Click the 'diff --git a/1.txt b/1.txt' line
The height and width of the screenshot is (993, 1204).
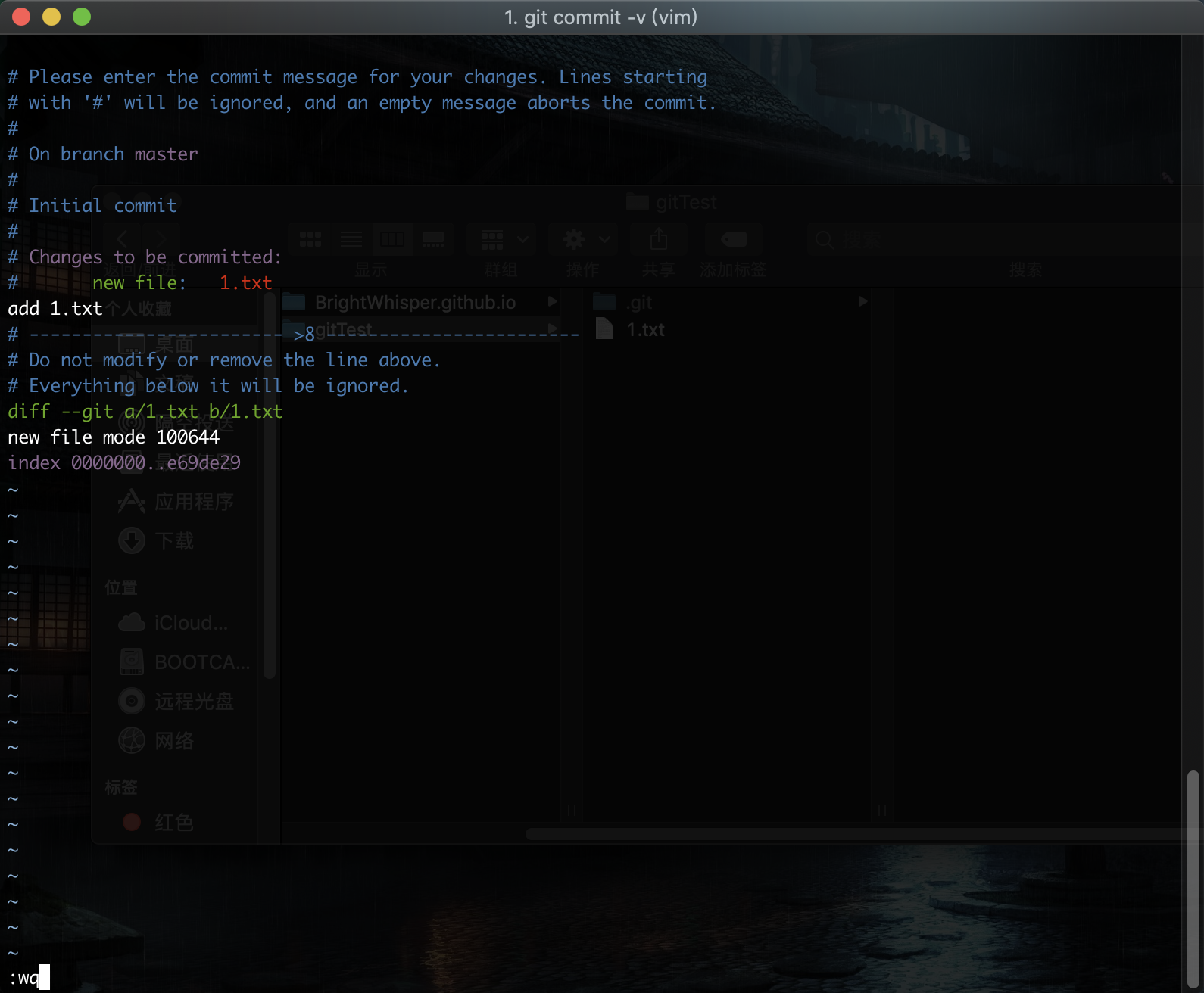click(145, 412)
